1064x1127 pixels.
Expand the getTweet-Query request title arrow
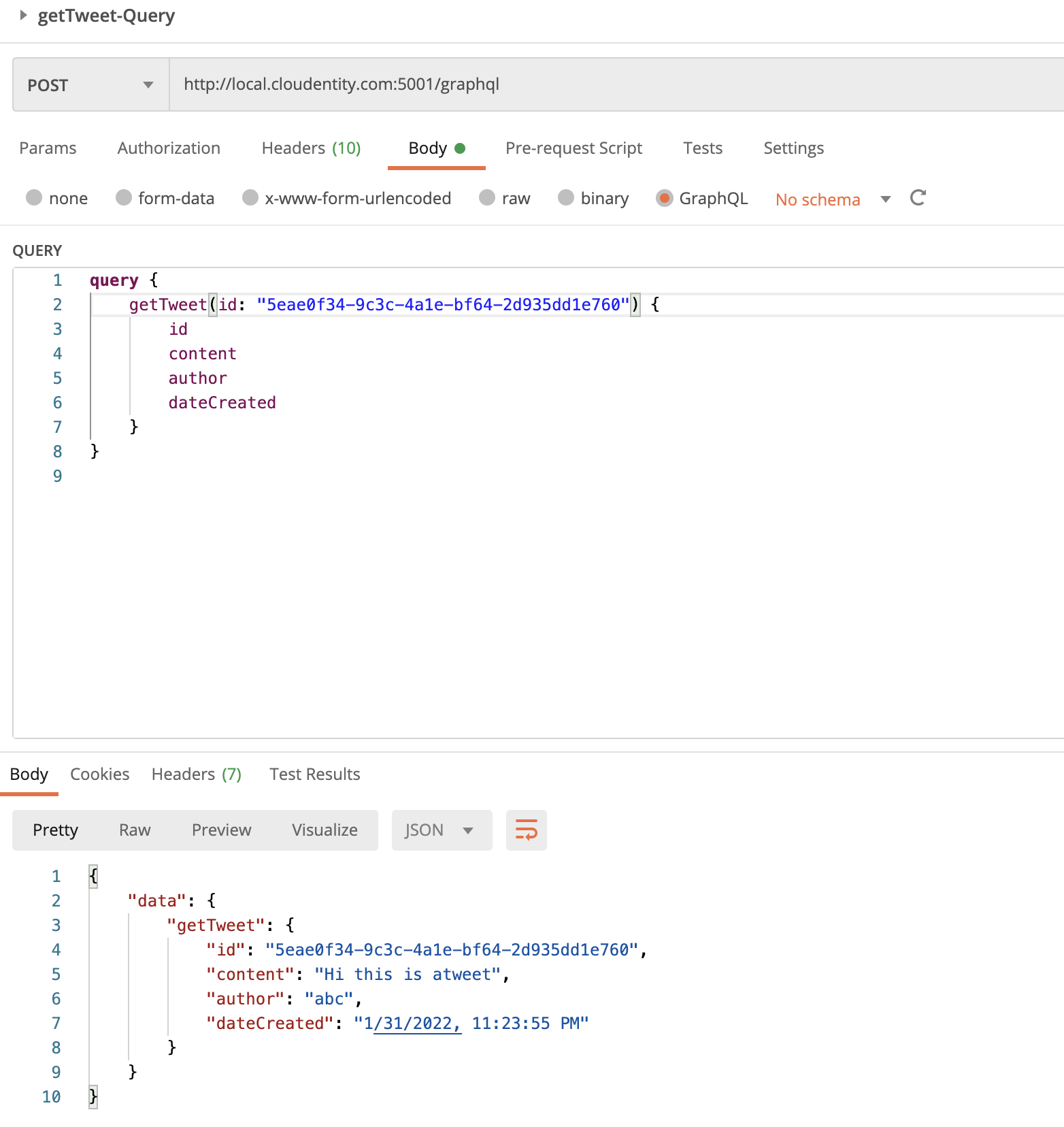click(x=23, y=15)
